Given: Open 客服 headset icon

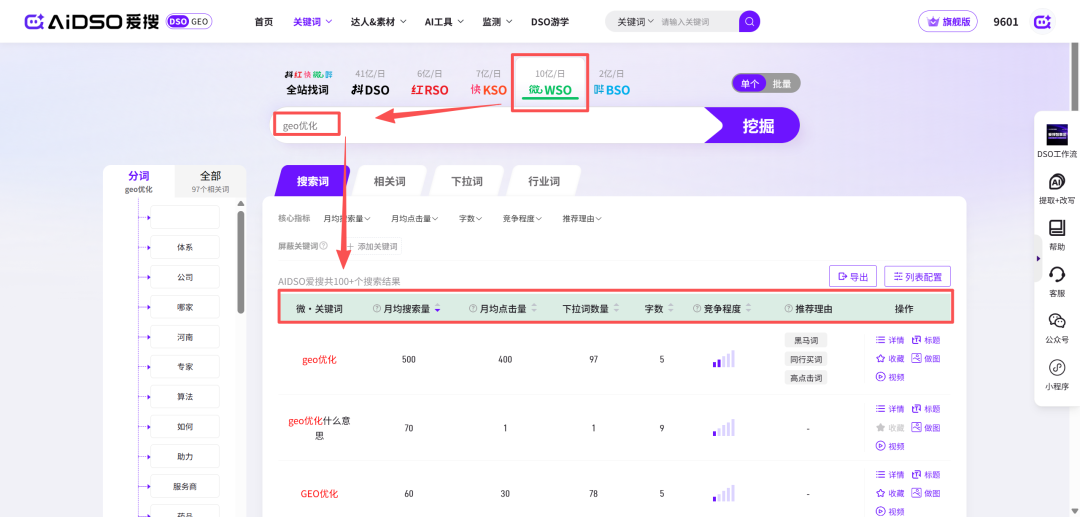Looking at the screenshot, I should (1057, 275).
